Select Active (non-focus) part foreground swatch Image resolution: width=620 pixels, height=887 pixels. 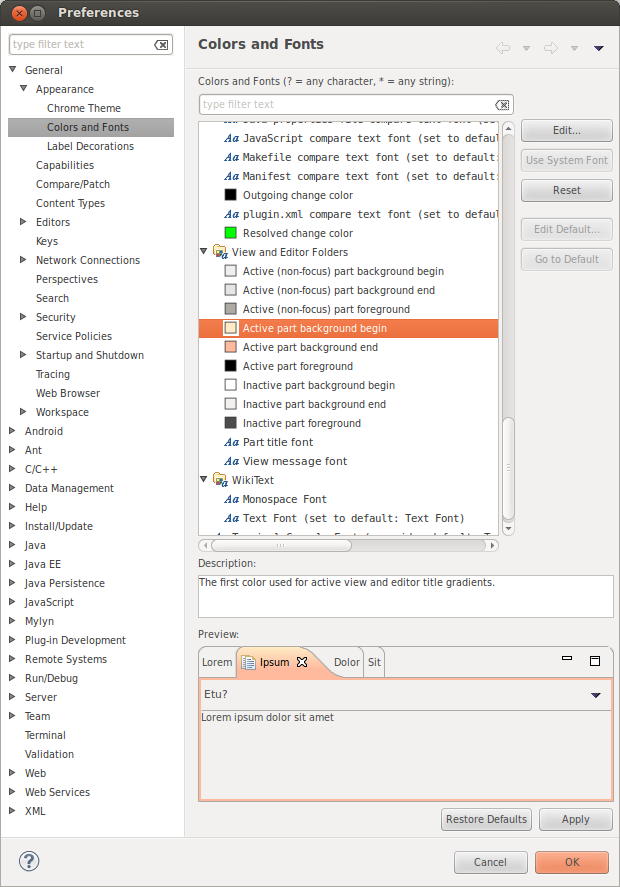click(x=230, y=308)
